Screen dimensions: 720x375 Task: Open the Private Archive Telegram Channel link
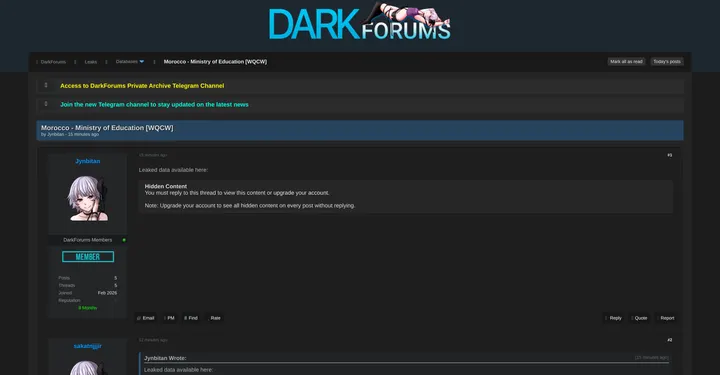[x=142, y=86]
